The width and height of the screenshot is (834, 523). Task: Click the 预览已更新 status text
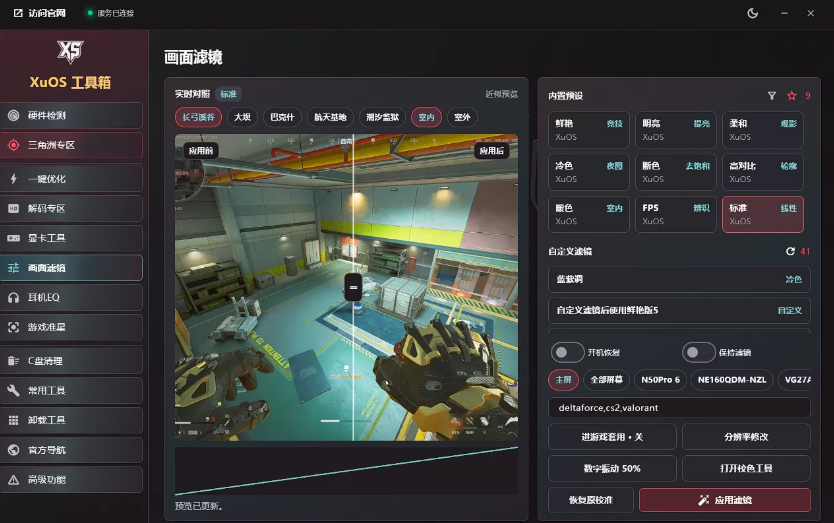[x=199, y=506]
